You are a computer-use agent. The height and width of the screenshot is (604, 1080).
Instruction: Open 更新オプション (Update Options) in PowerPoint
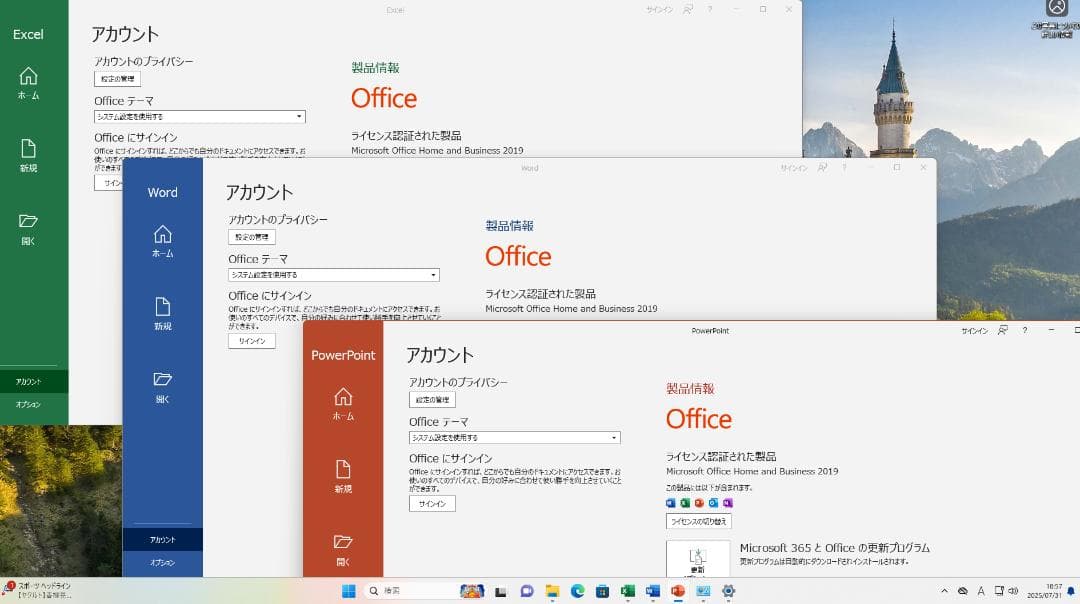pyautogui.click(x=697, y=560)
